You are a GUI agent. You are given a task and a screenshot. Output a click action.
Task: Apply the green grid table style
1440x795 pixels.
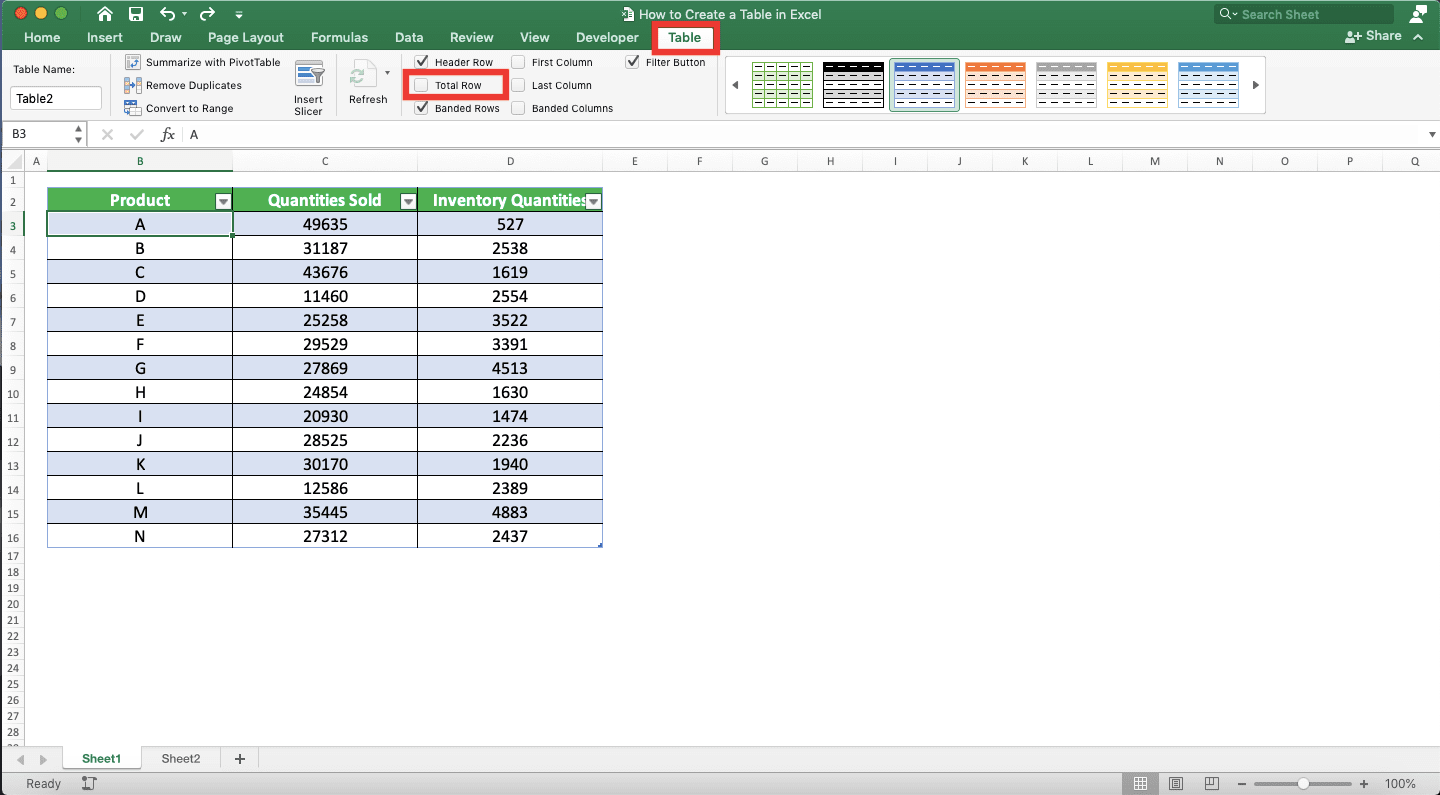click(x=782, y=85)
